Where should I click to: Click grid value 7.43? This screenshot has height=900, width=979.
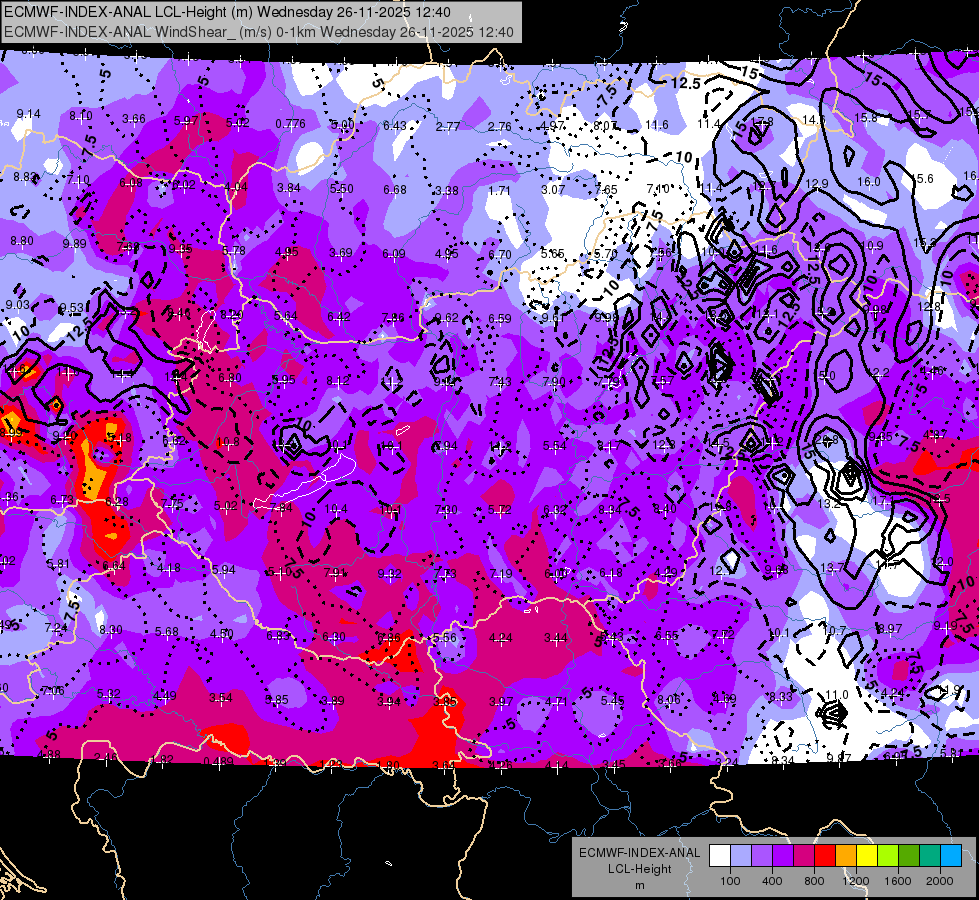coord(500,382)
